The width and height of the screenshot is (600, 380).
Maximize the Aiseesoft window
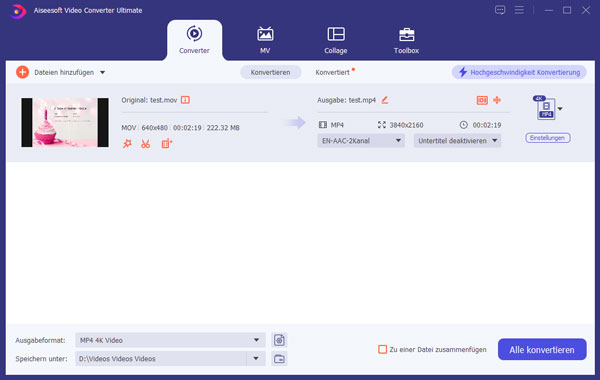[567, 10]
